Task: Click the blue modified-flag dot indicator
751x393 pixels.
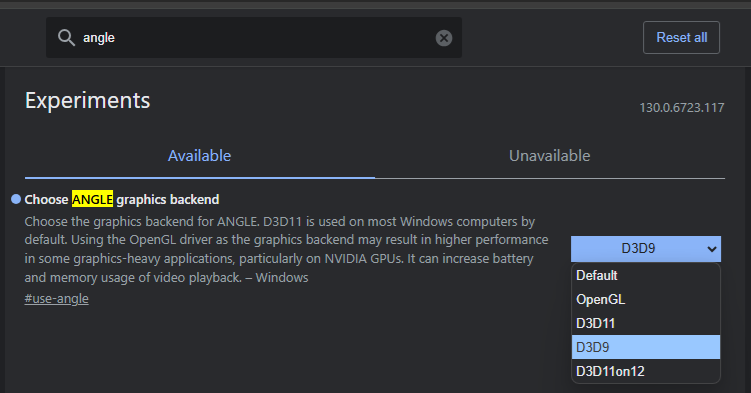Action: pos(16,199)
